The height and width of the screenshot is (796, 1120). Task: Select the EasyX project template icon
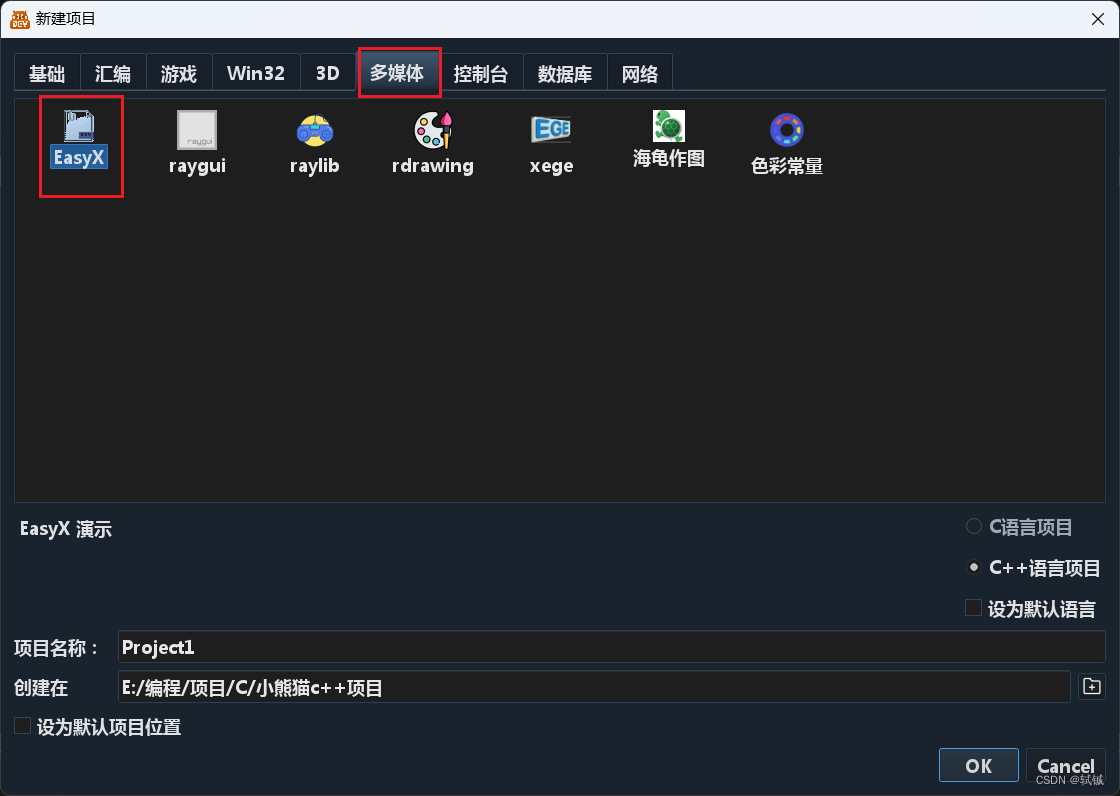point(79,126)
